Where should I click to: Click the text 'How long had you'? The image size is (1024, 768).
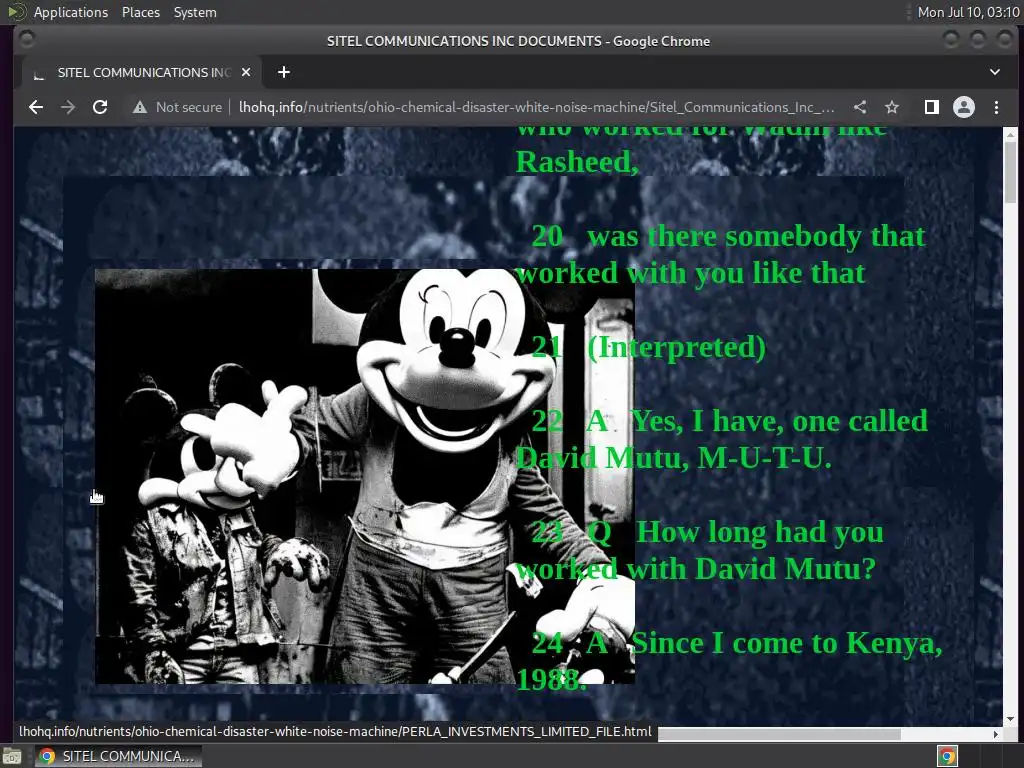(x=760, y=532)
